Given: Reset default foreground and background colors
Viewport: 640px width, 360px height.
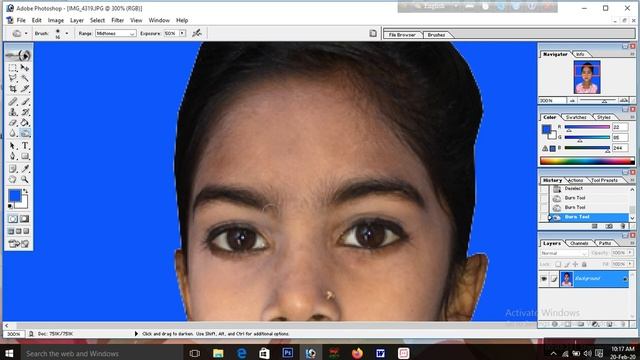Looking at the screenshot, I should [10, 206].
